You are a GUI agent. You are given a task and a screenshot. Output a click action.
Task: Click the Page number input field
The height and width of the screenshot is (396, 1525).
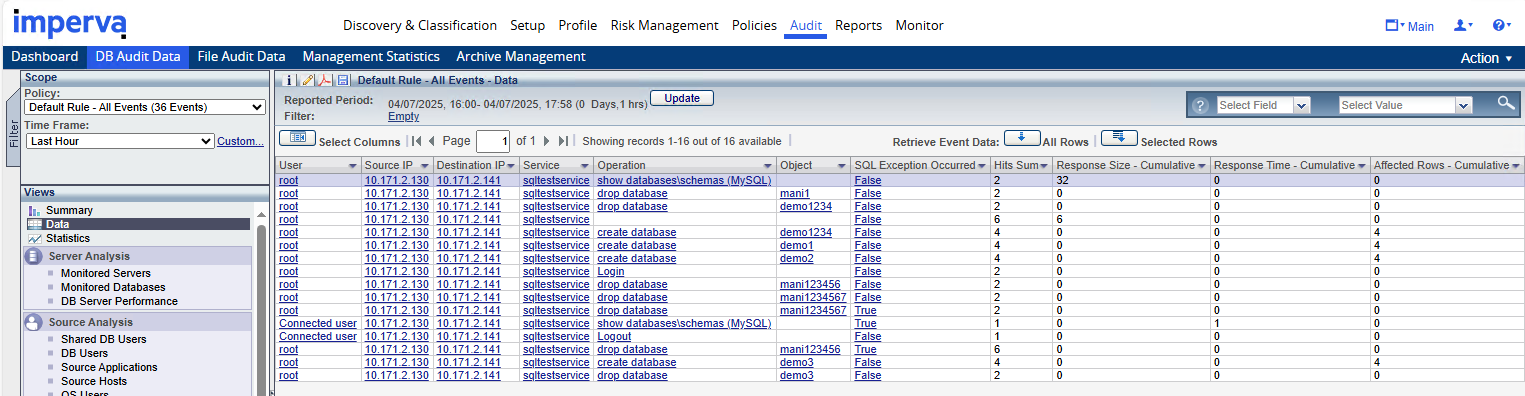tap(494, 141)
